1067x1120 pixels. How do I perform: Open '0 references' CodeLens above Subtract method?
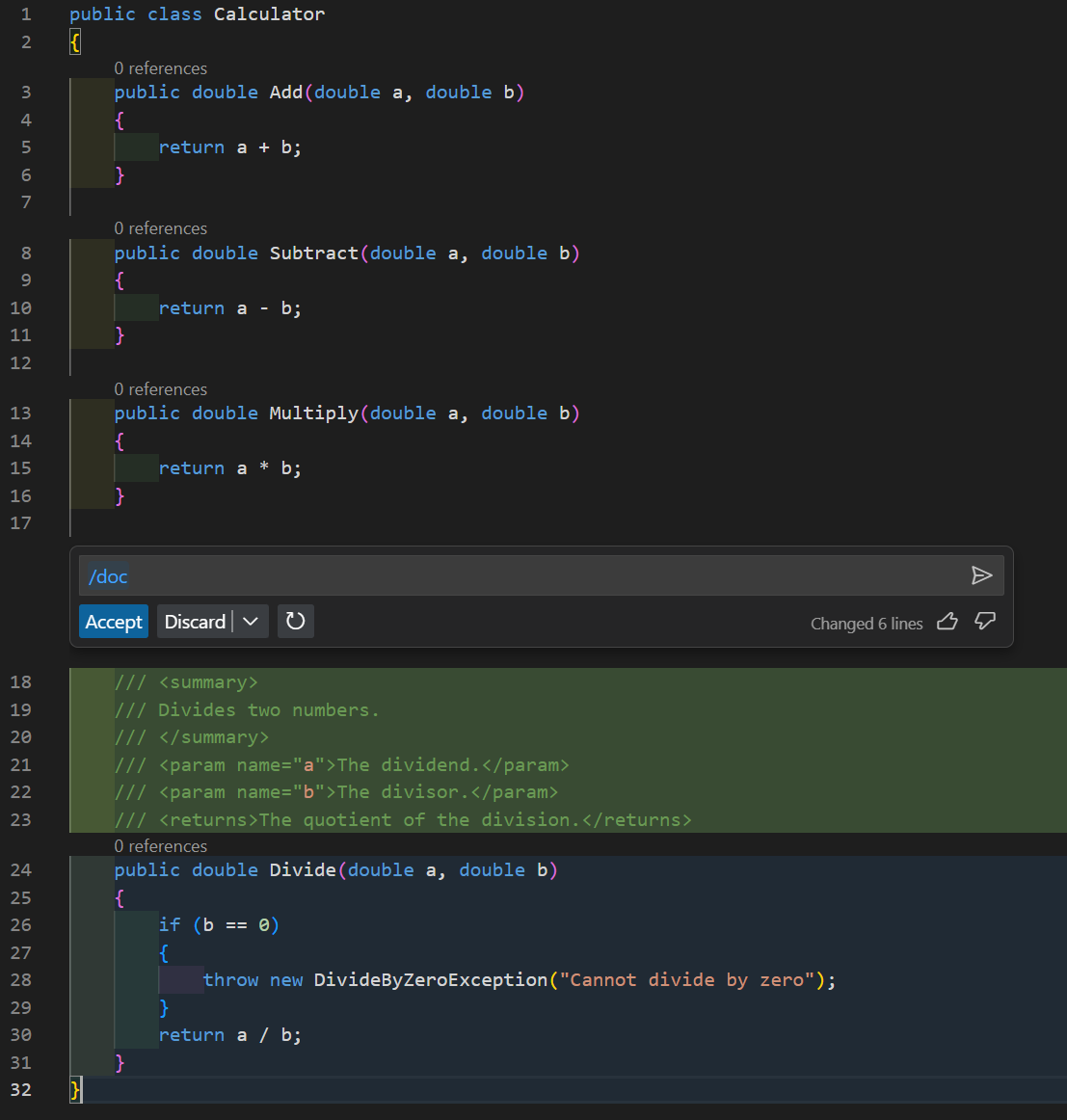[x=161, y=228]
